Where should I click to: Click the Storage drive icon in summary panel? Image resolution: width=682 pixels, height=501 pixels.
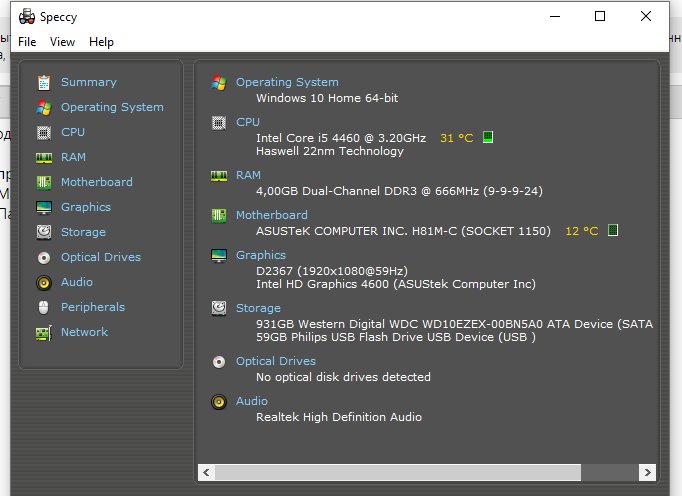[219, 308]
